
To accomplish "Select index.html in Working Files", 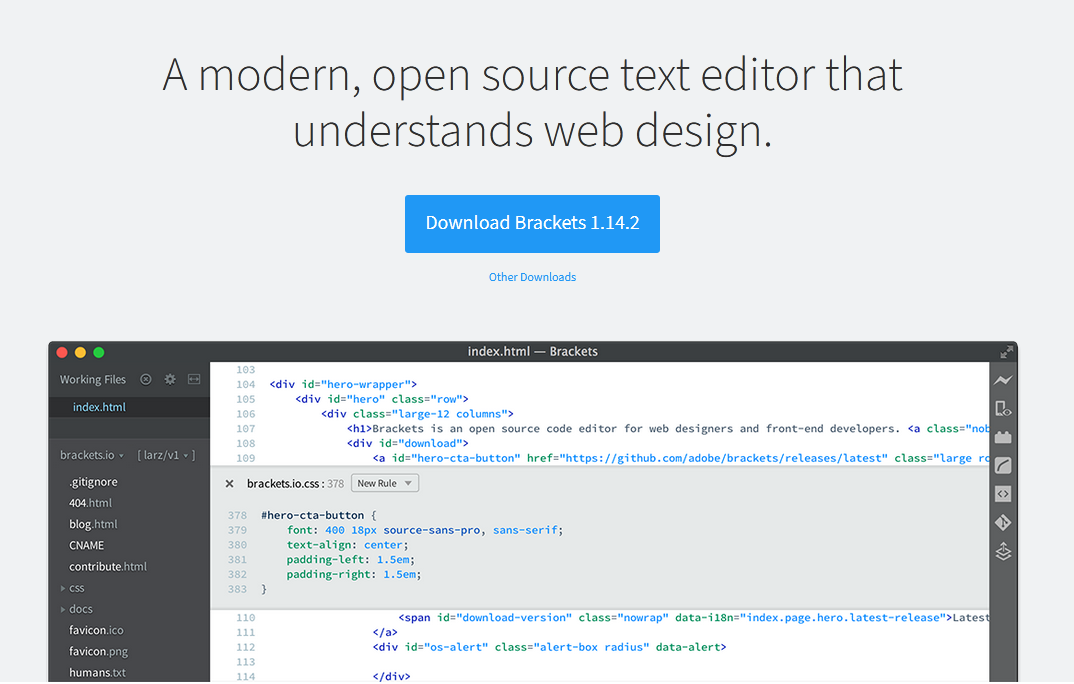I will (x=99, y=407).
